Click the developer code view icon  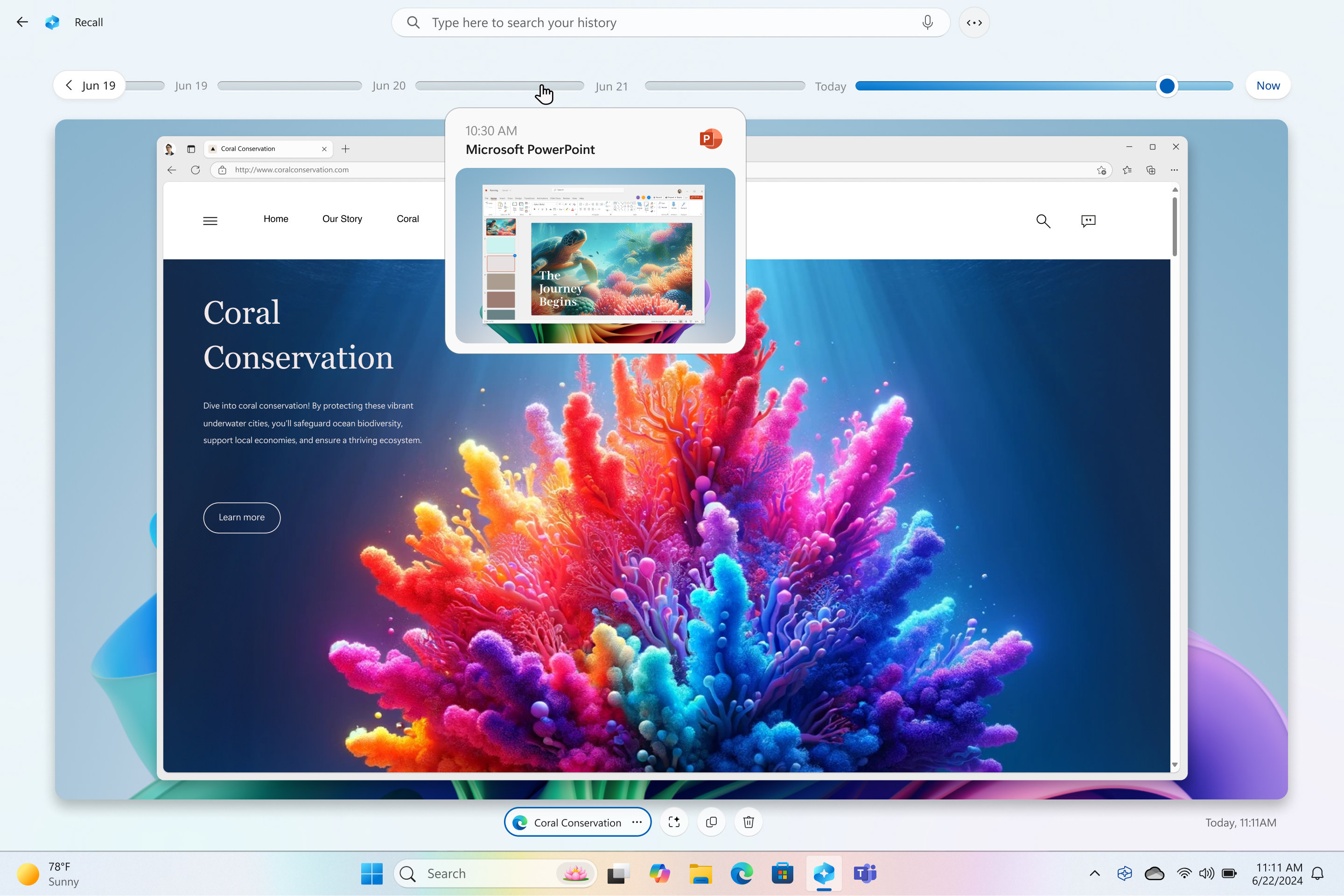975,22
